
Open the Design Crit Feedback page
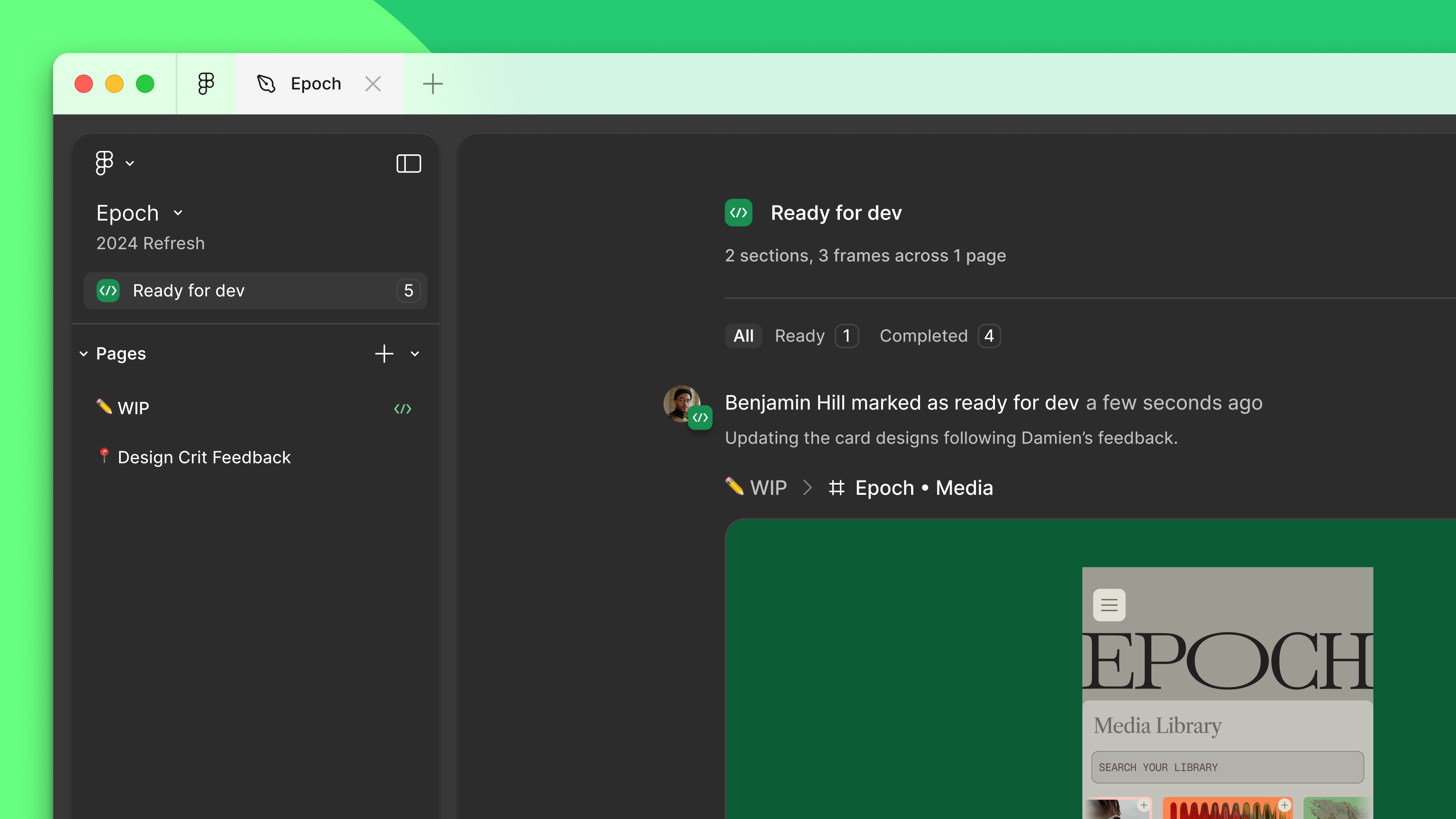pyautogui.click(x=204, y=457)
